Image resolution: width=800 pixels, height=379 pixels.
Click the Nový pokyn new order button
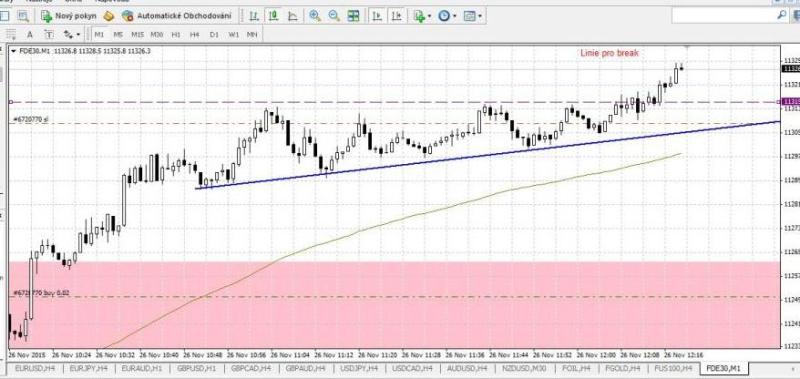[x=68, y=16]
